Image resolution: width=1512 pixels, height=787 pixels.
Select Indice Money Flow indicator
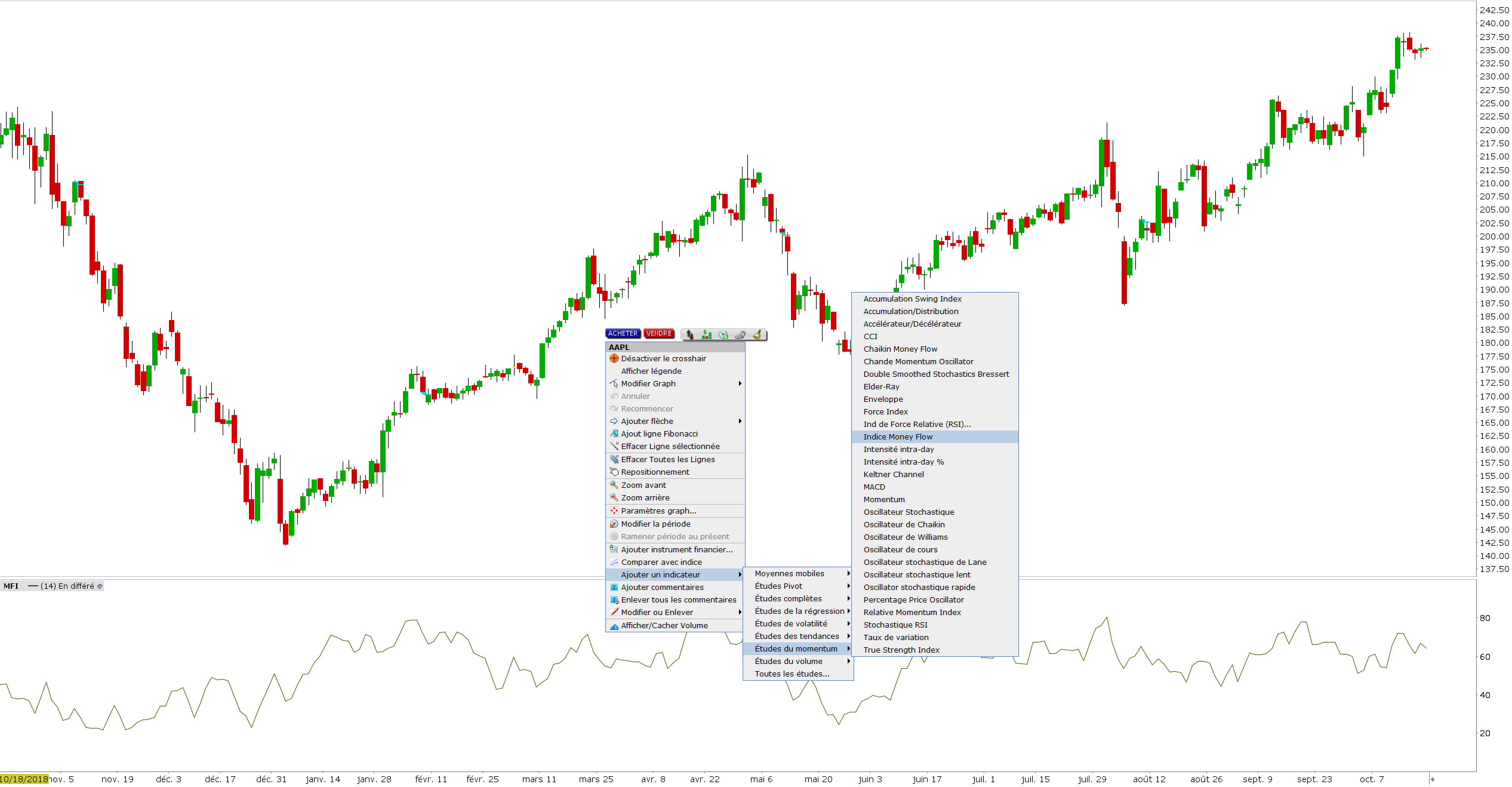(897, 436)
